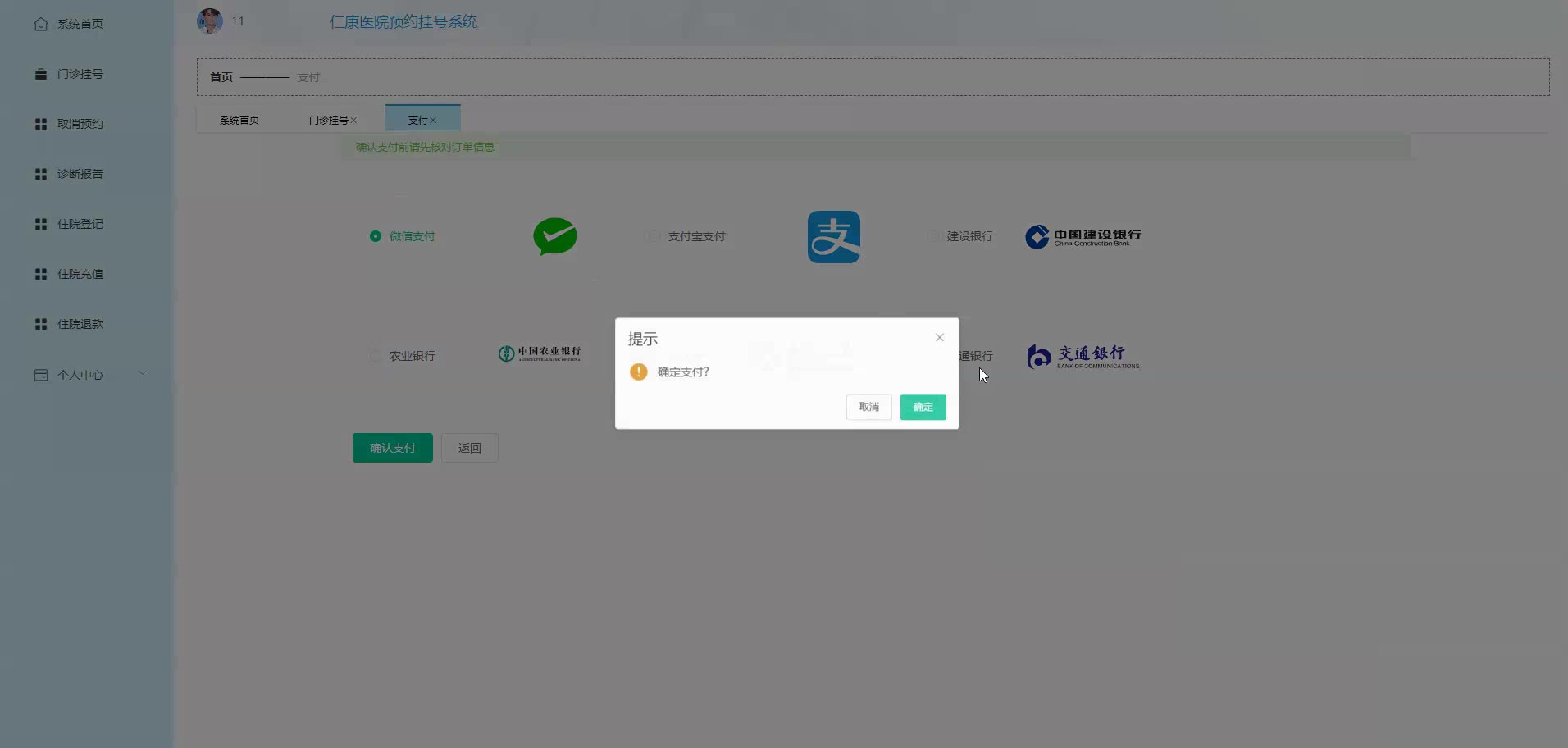
Task: Open 门诊挂号 in the sidebar menu
Action: 80,74
